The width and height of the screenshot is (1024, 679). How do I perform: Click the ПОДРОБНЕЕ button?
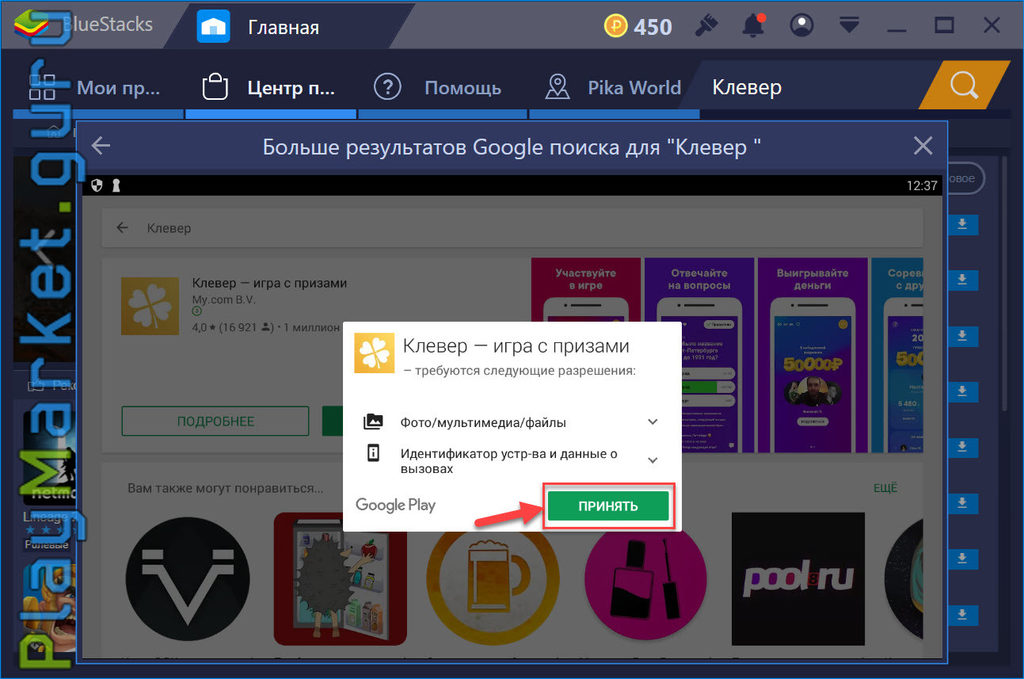tap(216, 421)
